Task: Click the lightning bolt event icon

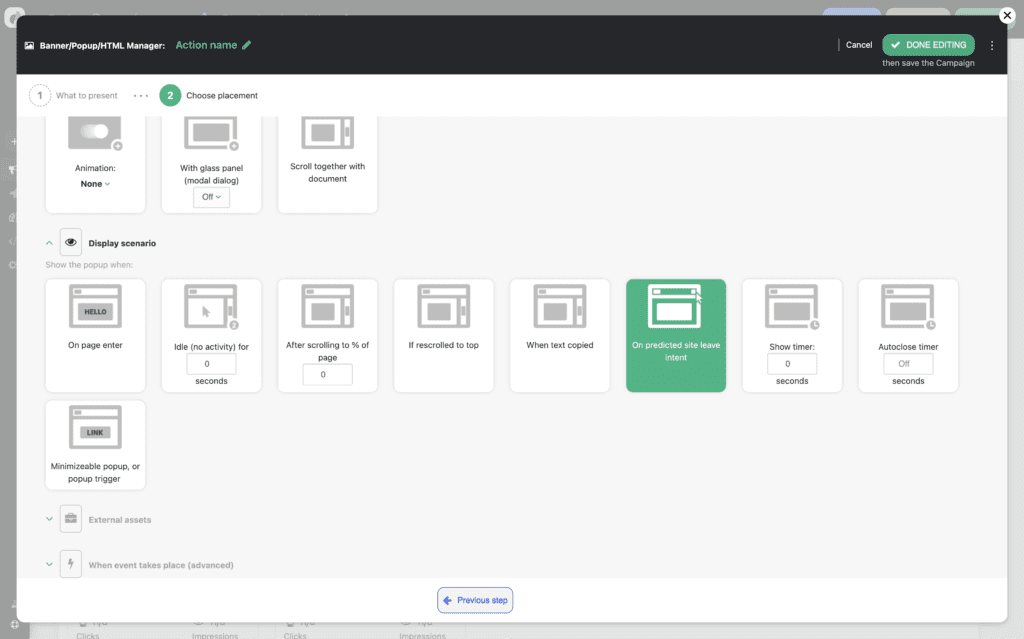Action: [71, 564]
